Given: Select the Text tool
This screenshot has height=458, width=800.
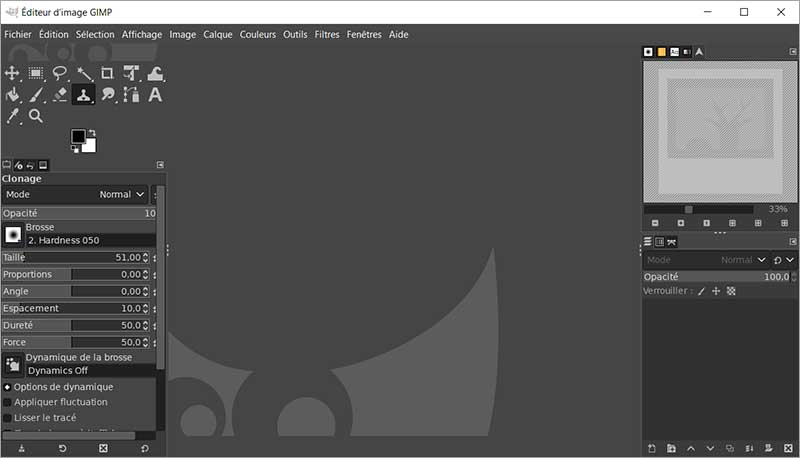Looking at the screenshot, I should tap(155, 95).
